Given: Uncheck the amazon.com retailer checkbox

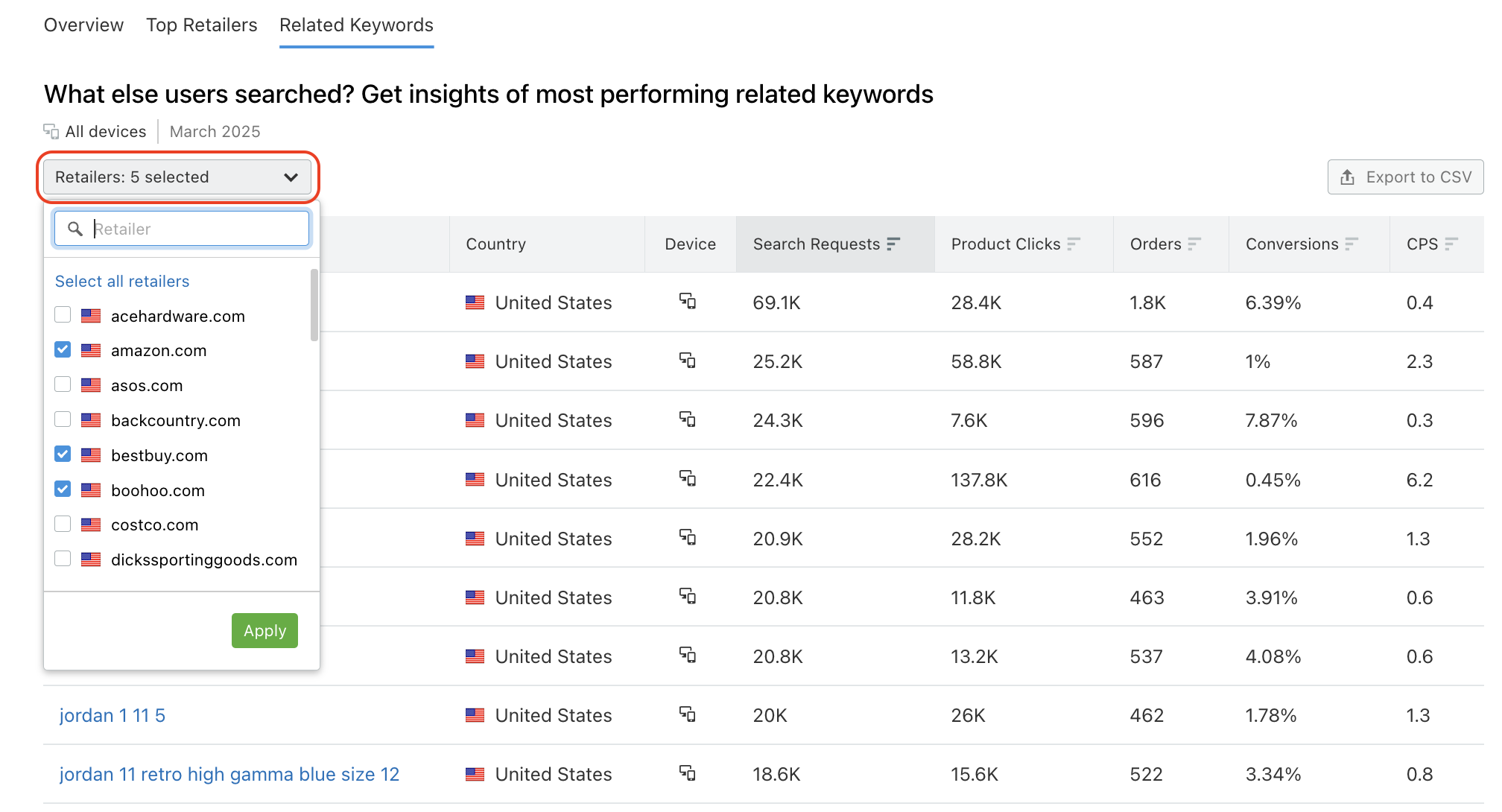Looking at the screenshot, I should pos(62,349).
